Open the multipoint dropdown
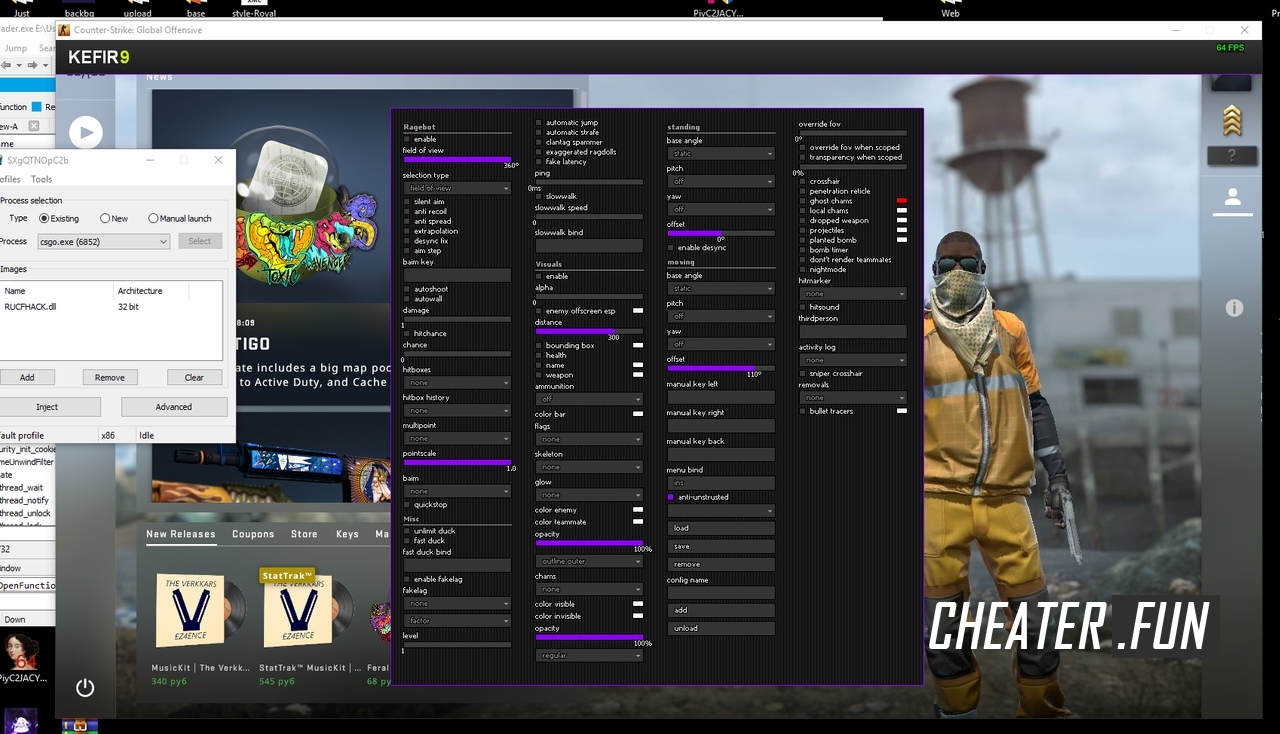 coord(457,439)
